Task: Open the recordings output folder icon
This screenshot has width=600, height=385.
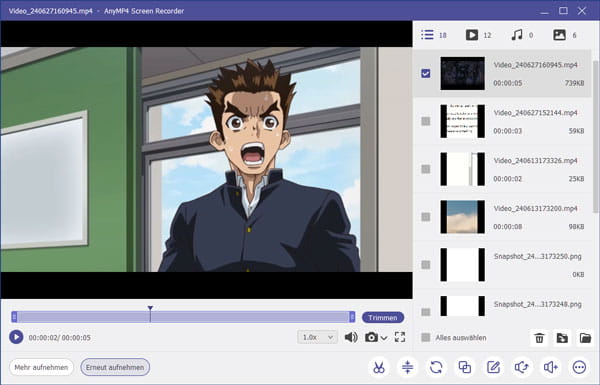Action: 585,338
